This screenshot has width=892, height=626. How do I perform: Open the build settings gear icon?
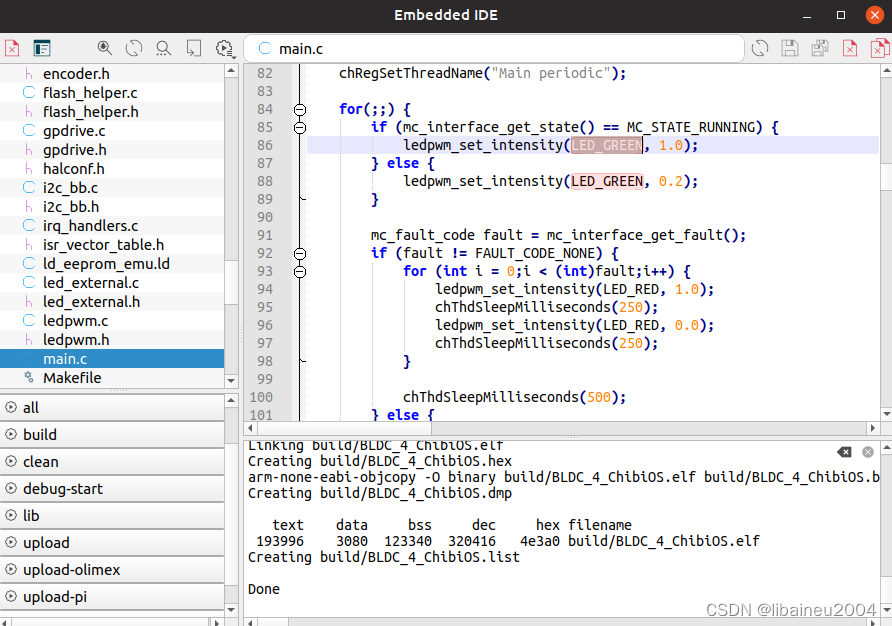(x=225, y=48)
